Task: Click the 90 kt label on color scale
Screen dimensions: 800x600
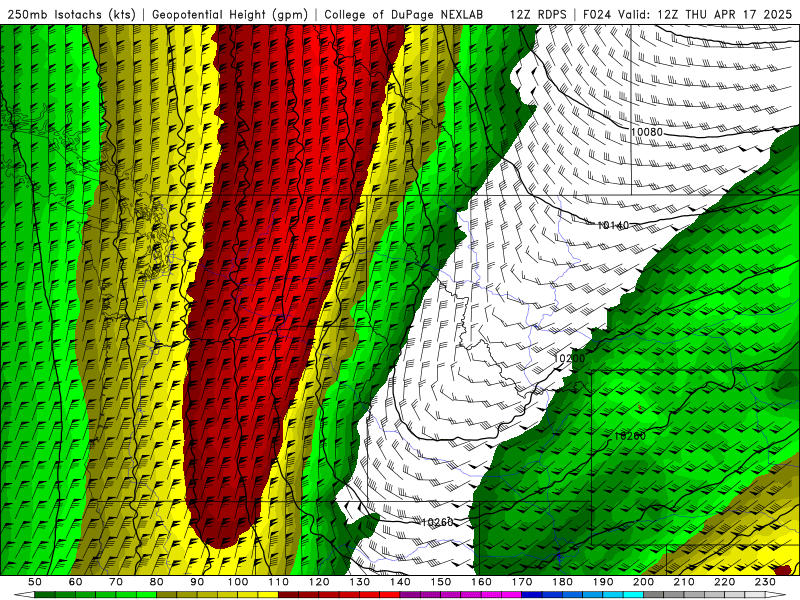Action: pyautogui.click(x=197, y=582)
